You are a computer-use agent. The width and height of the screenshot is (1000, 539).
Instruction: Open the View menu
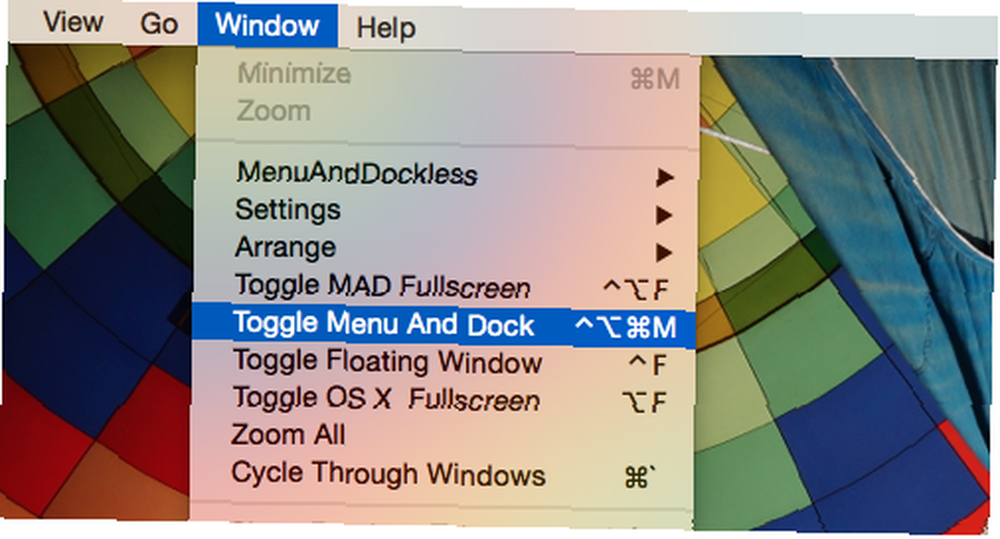(73, 23)
